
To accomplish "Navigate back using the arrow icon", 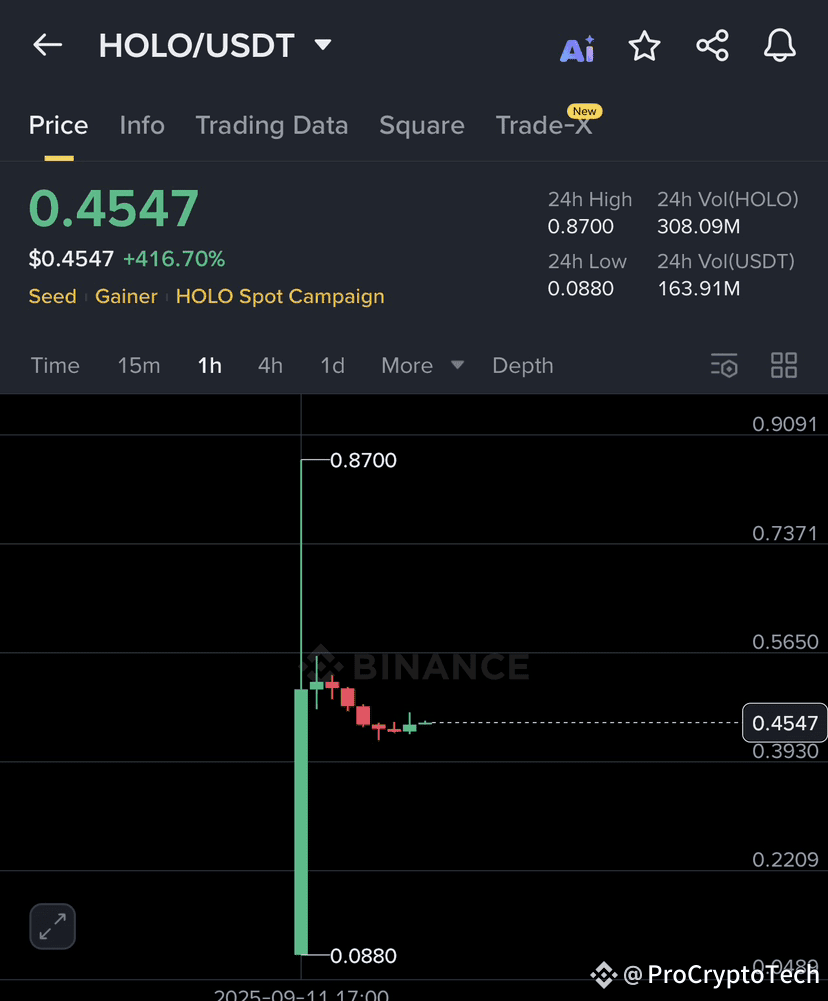I will tap(47, 44).
